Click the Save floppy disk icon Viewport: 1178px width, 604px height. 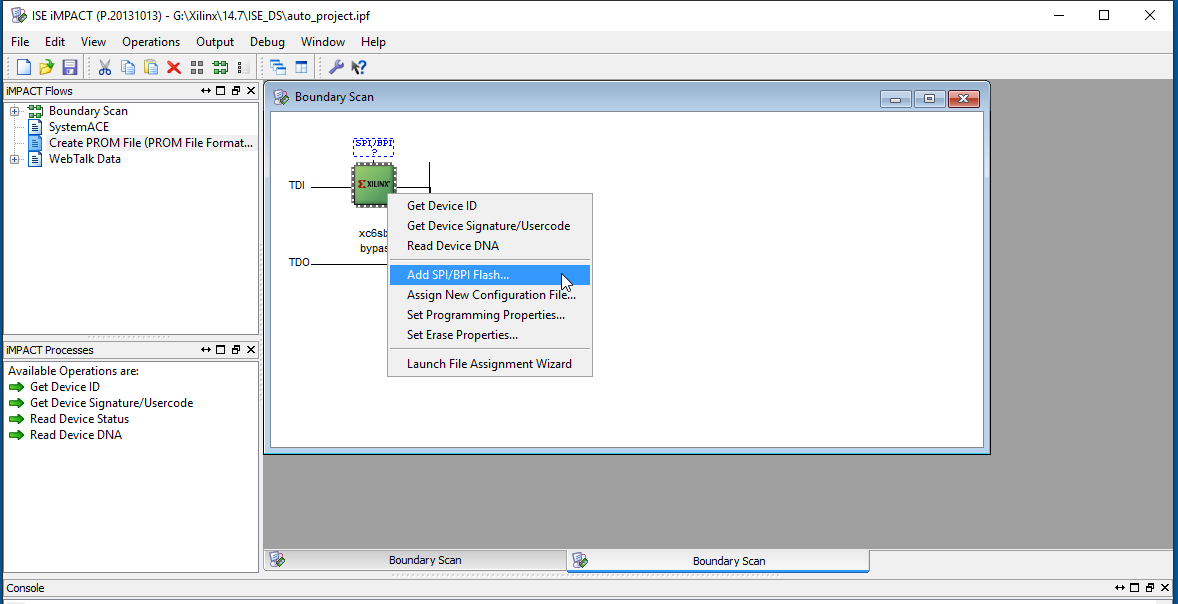tap(70, 67)
